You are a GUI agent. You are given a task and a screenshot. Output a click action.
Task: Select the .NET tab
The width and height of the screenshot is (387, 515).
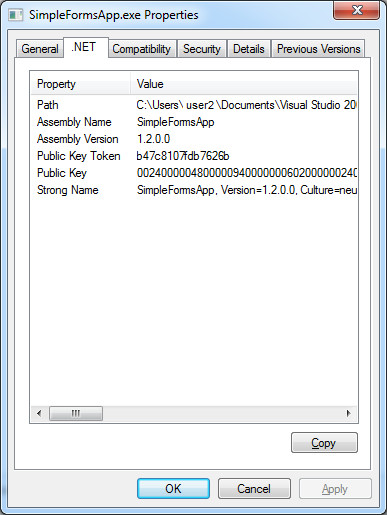[x=86, y=47]
